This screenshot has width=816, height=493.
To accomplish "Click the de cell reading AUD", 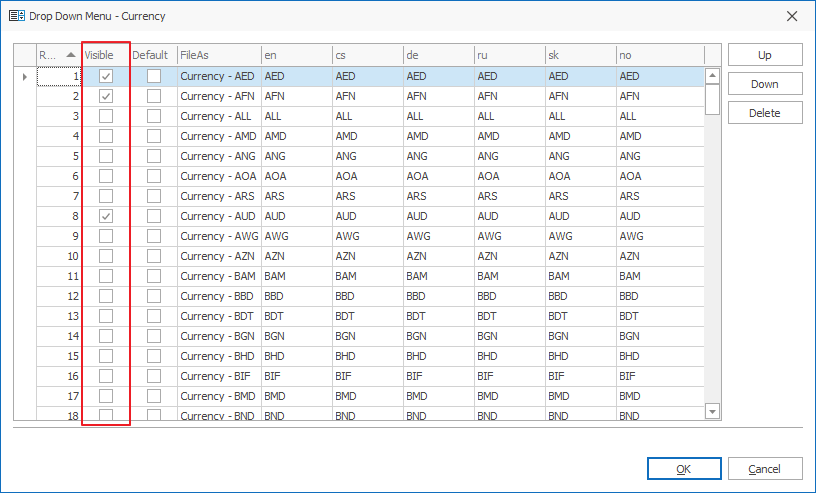I will pos(439,216).
